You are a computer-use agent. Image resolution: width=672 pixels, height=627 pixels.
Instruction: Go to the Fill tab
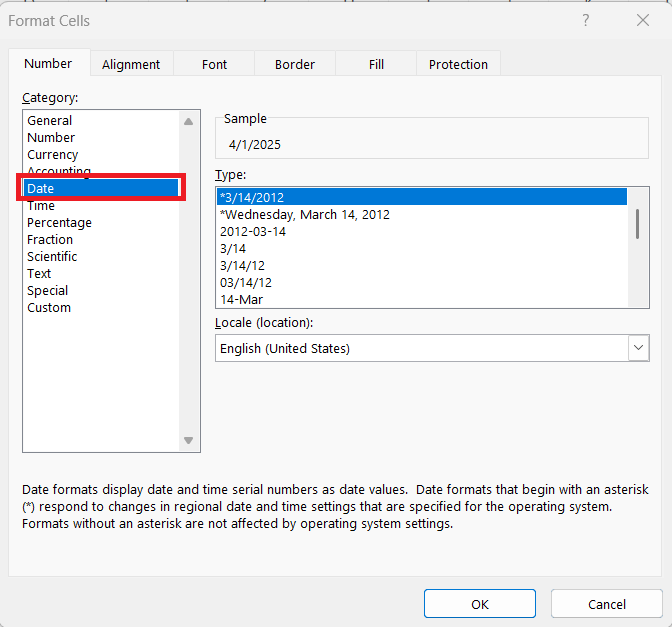click(x=376, y=64)
